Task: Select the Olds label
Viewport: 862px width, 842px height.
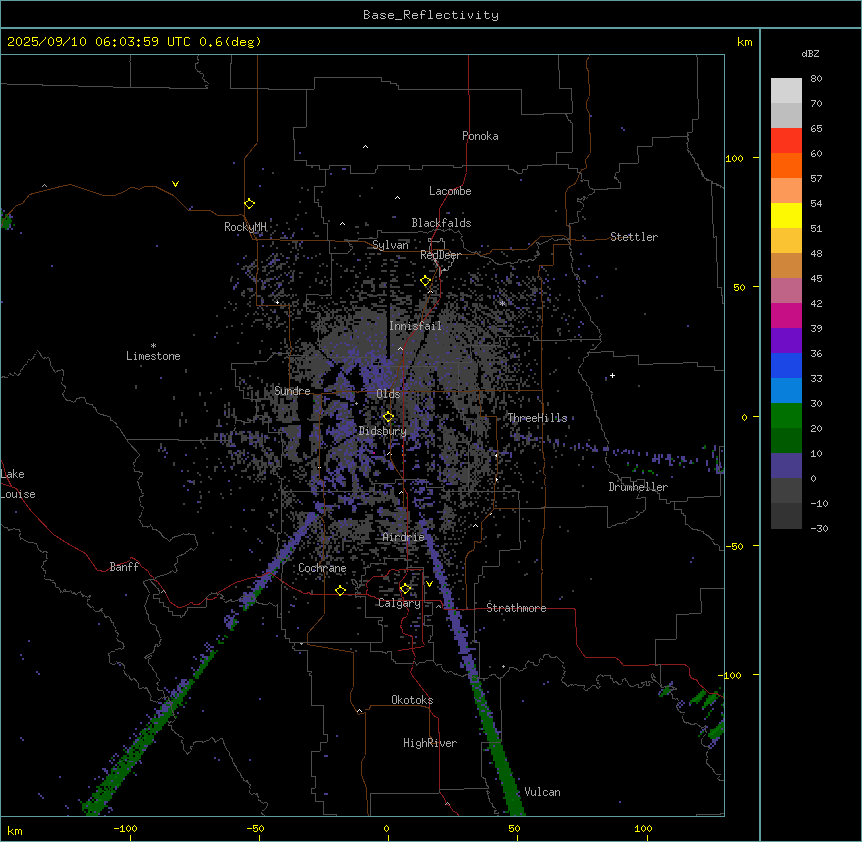Action: (388, 394)
